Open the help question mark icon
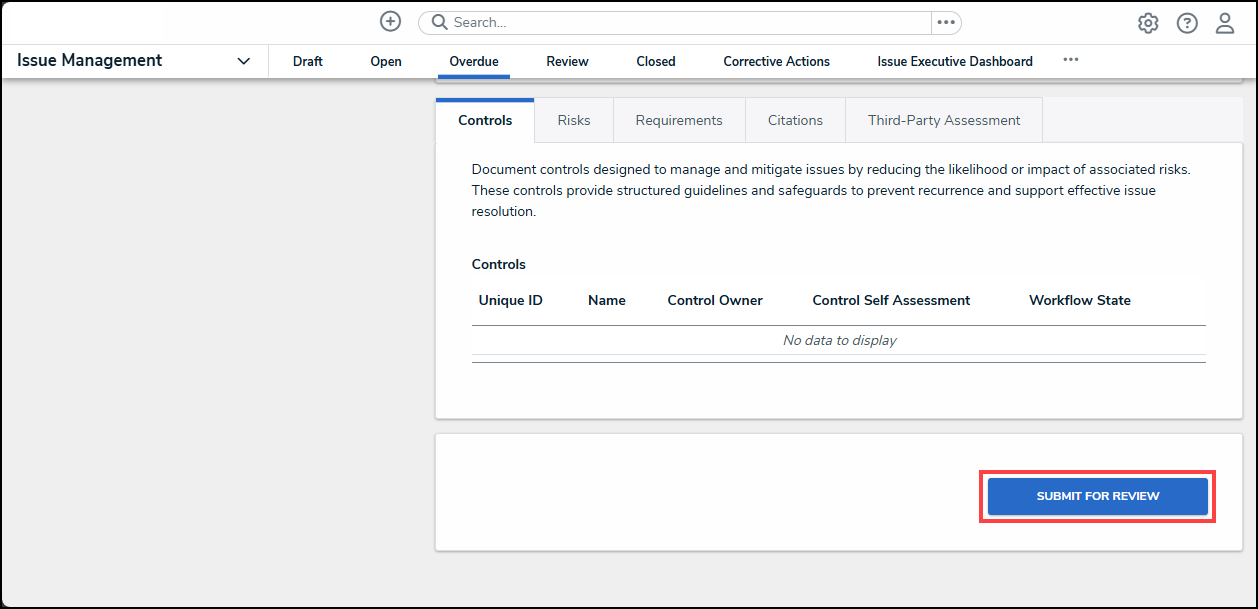This screenshot has height=609, width=1258. point(1187,23)
